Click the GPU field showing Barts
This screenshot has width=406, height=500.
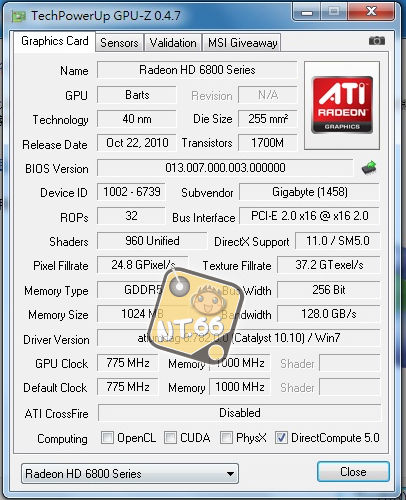[x=137, y=95]
